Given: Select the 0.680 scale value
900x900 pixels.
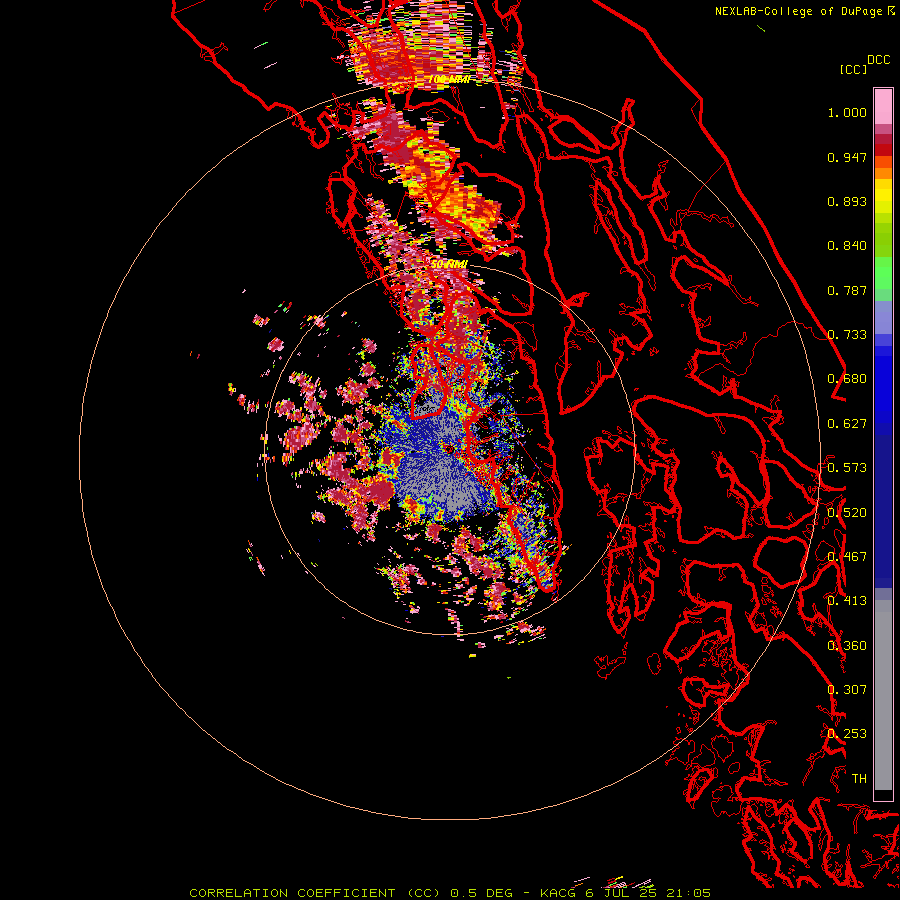Looking at the screenshot, I should pyautogui.click(x=847, y=379).
